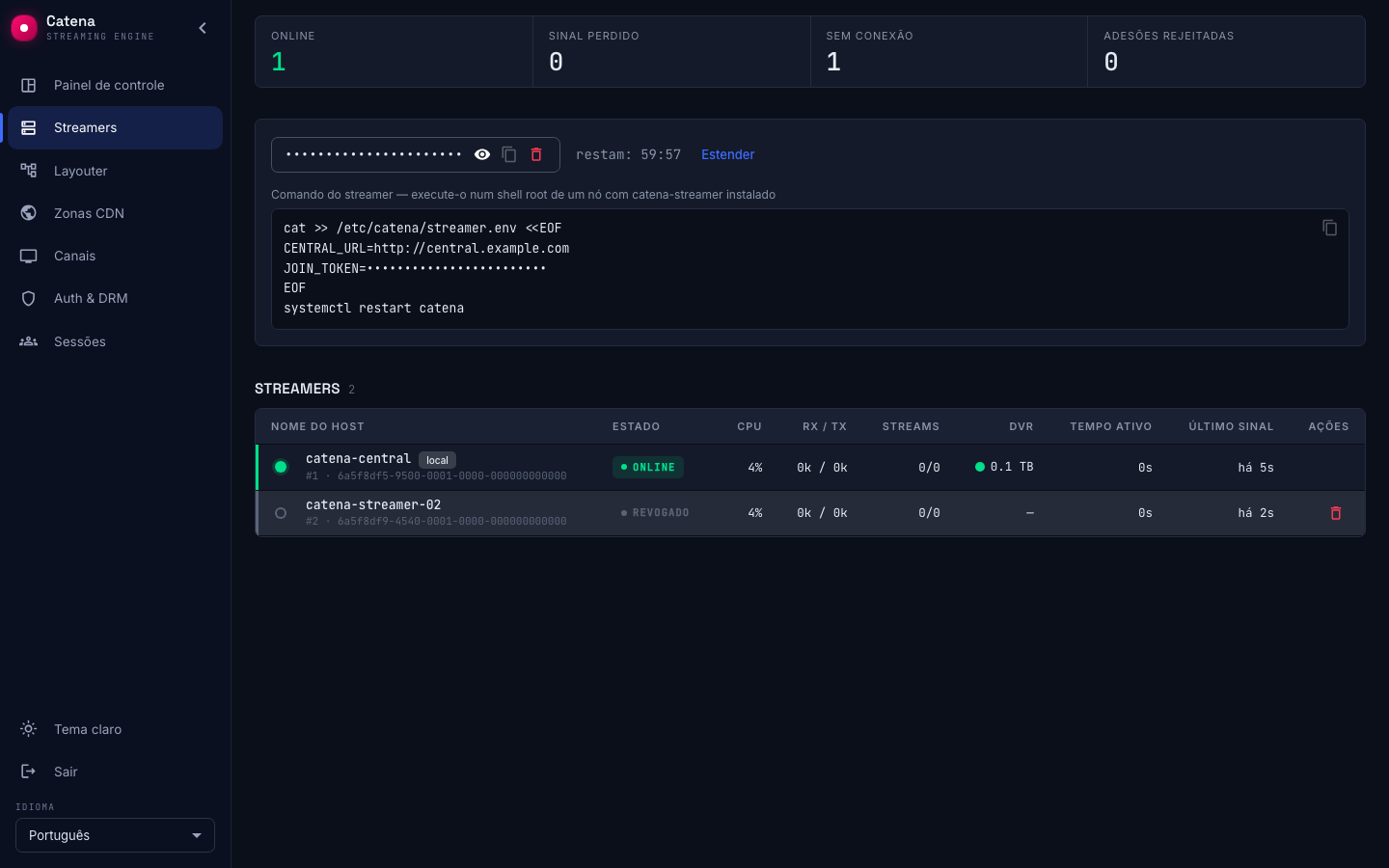This screenshot has height=868, width=1389.
Task: Click the ADESÕES REJEITADAS stat card
Action: click(x=1226, y=52)
